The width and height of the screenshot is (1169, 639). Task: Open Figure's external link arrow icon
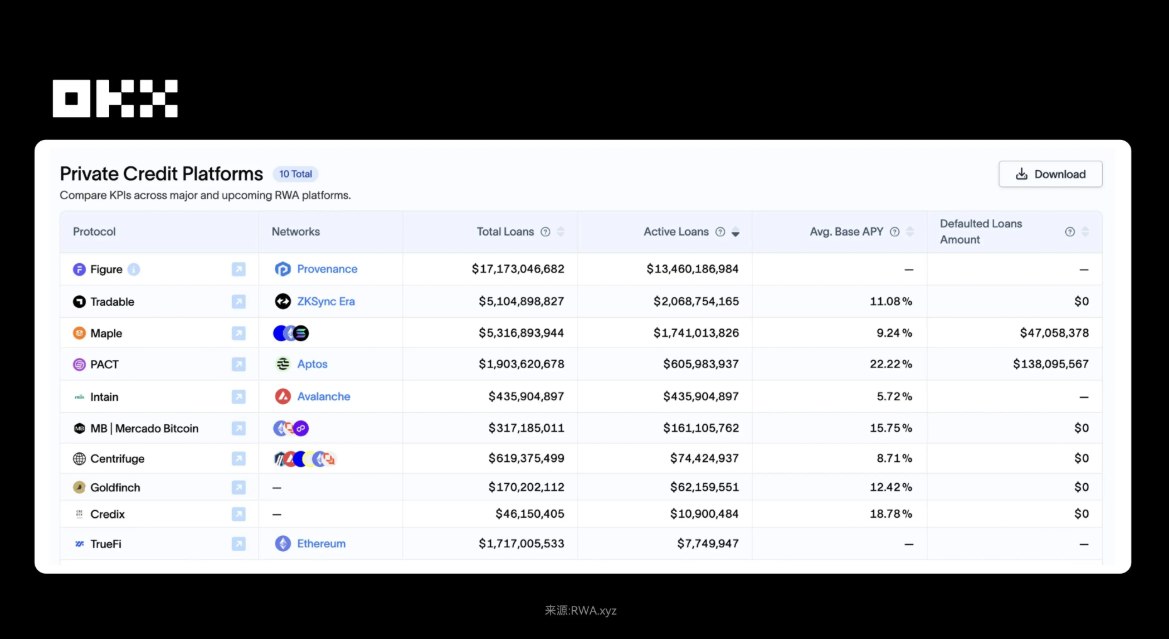(x=238, y=269)
